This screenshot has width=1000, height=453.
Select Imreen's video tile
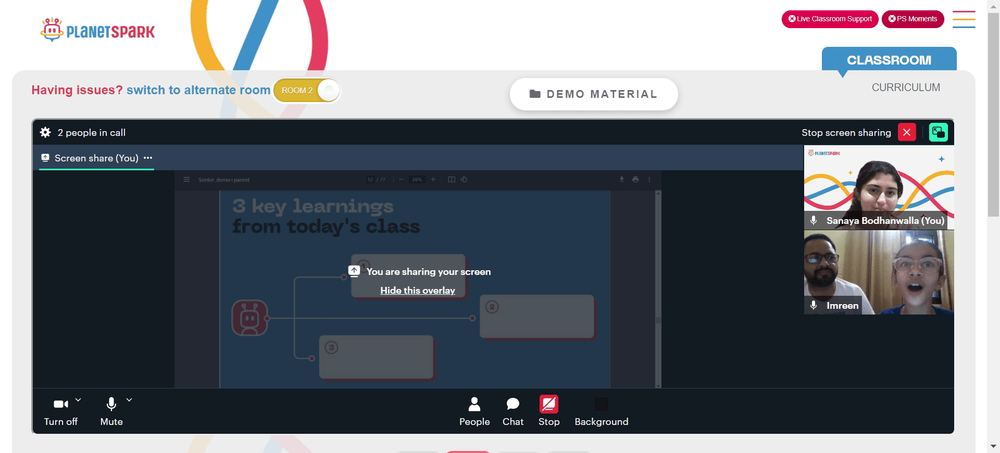pos(879,272)
